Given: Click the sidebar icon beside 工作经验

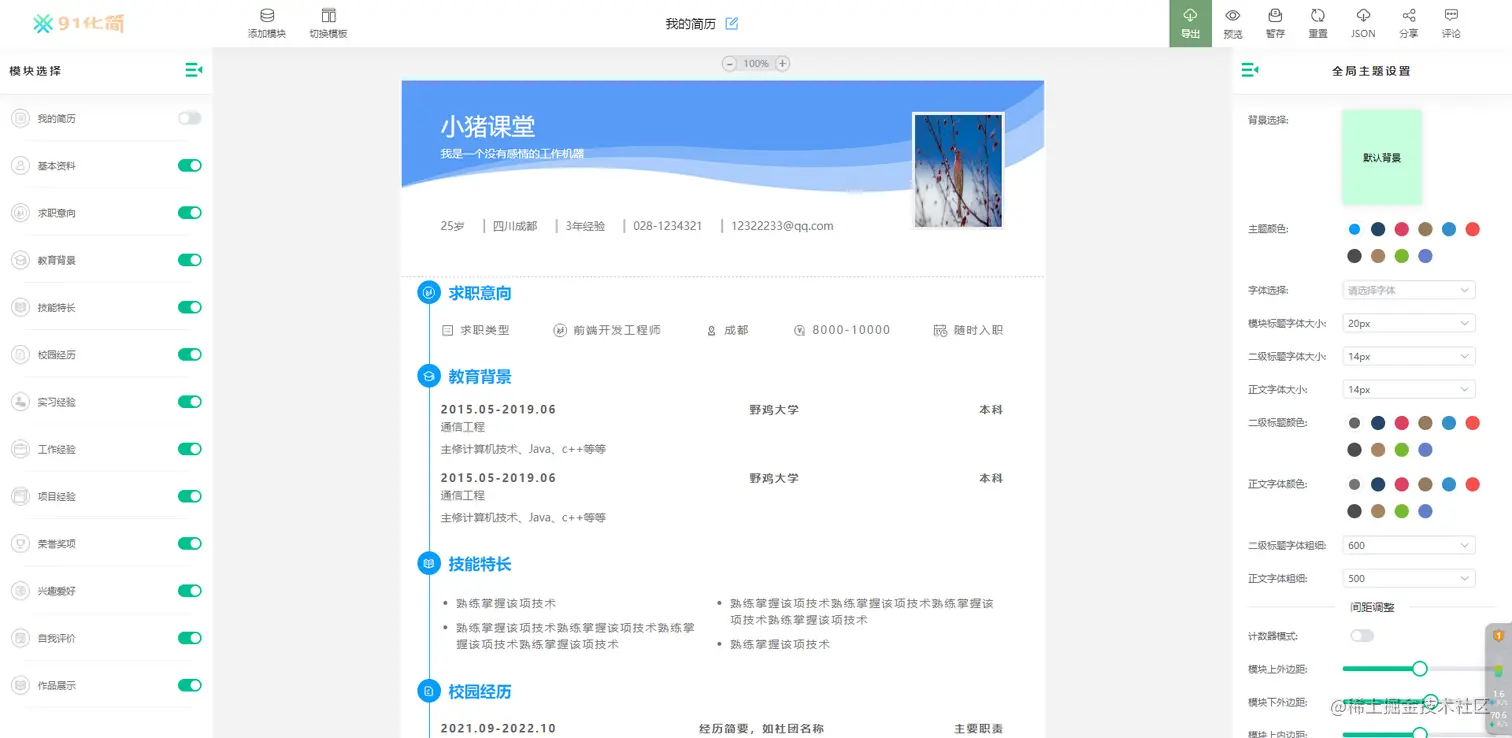Looking at the screenshot, I should click(x=20, y=449).
